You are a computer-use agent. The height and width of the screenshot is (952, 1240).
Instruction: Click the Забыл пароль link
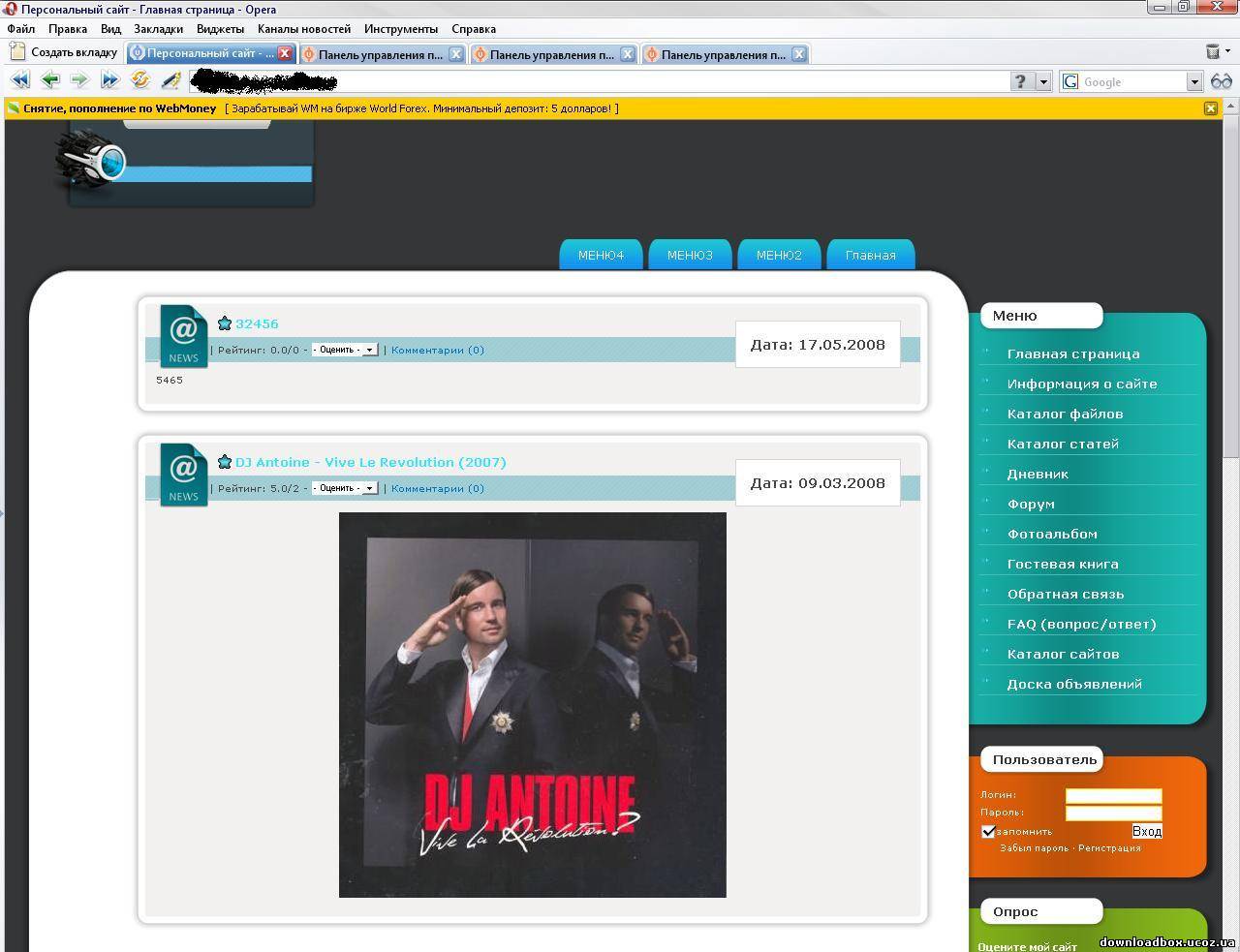tap(1034, 847)
